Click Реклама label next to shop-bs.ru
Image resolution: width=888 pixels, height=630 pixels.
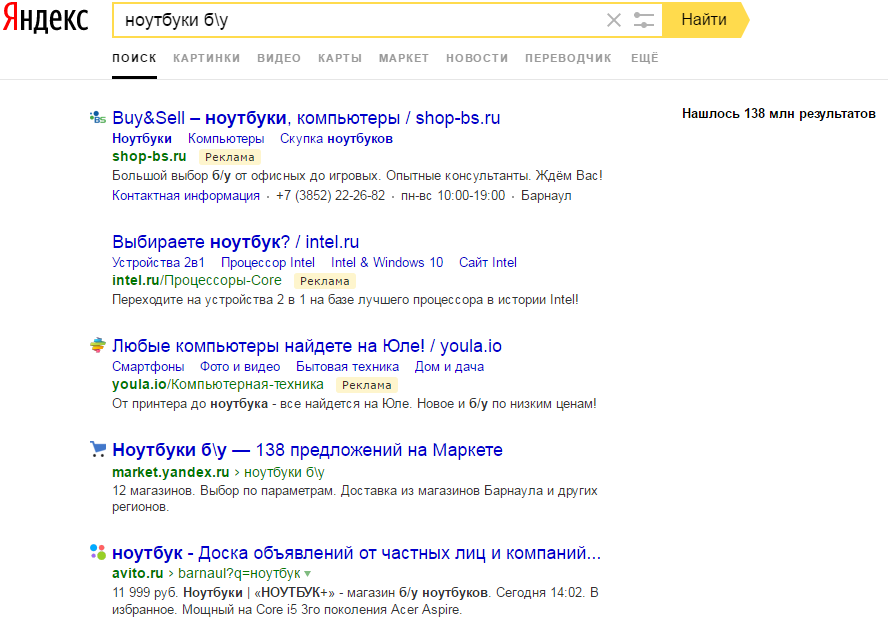coord(230,157)
